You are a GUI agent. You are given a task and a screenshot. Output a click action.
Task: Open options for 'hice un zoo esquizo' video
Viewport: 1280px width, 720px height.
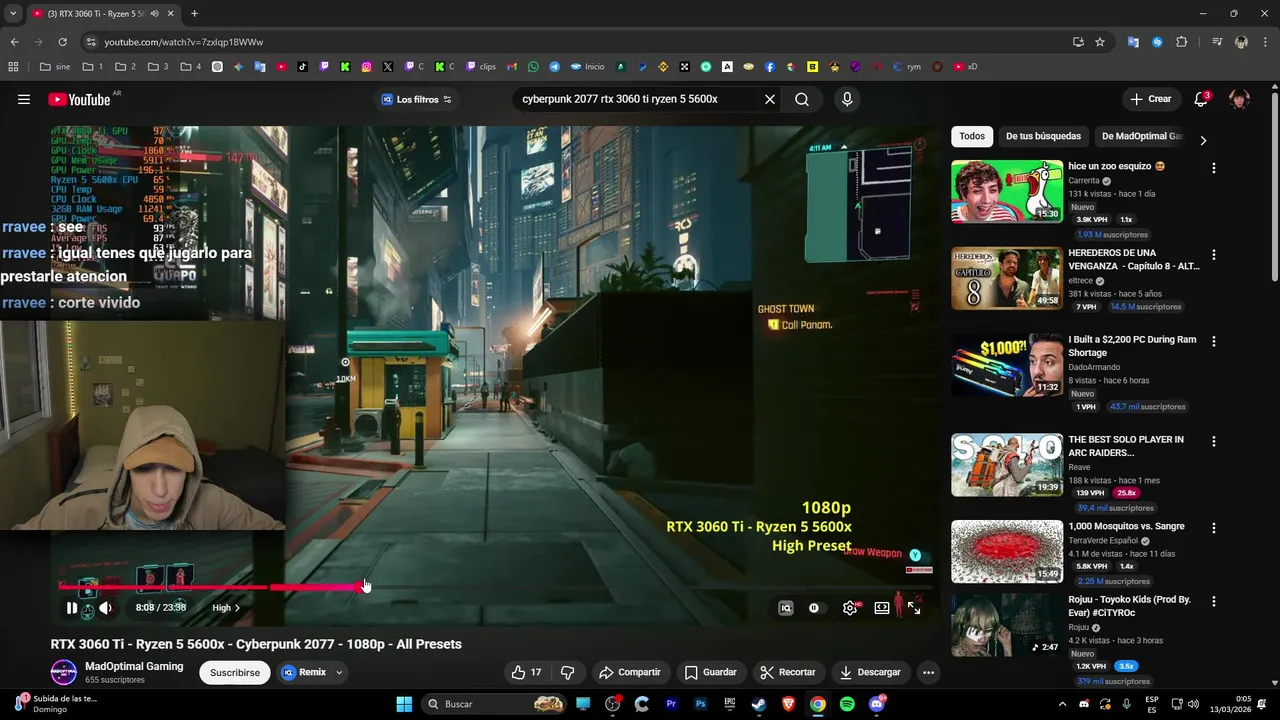click(x=1214, y=168)
